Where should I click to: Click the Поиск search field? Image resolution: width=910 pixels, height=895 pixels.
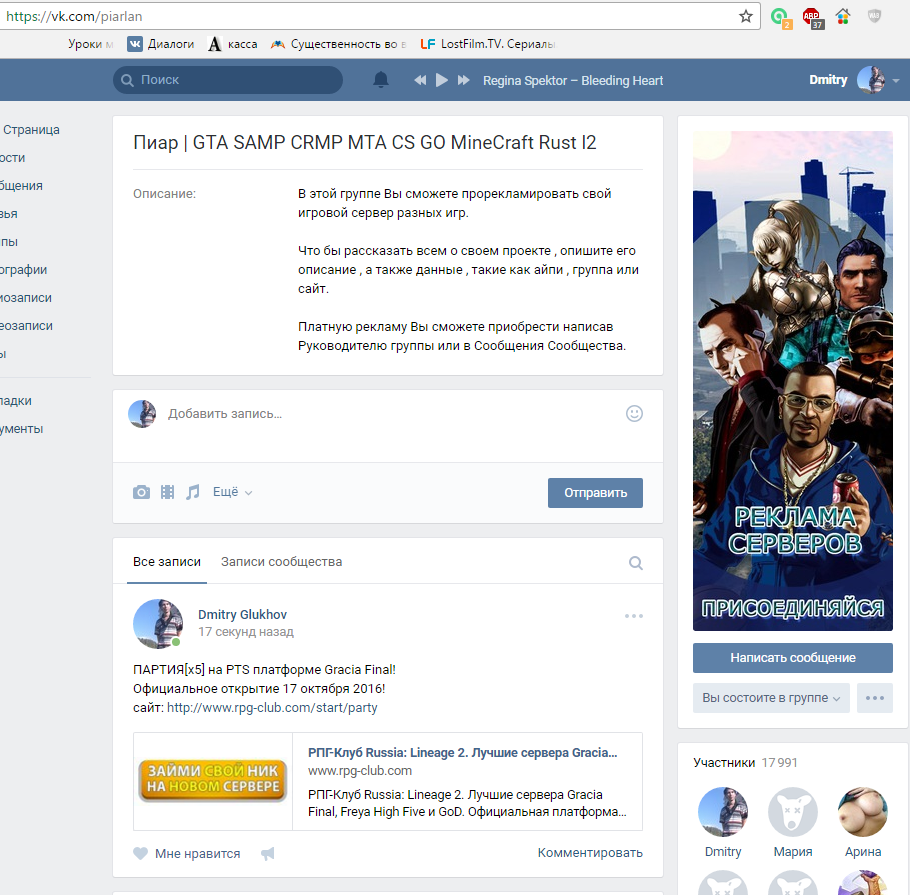point(228,80)
